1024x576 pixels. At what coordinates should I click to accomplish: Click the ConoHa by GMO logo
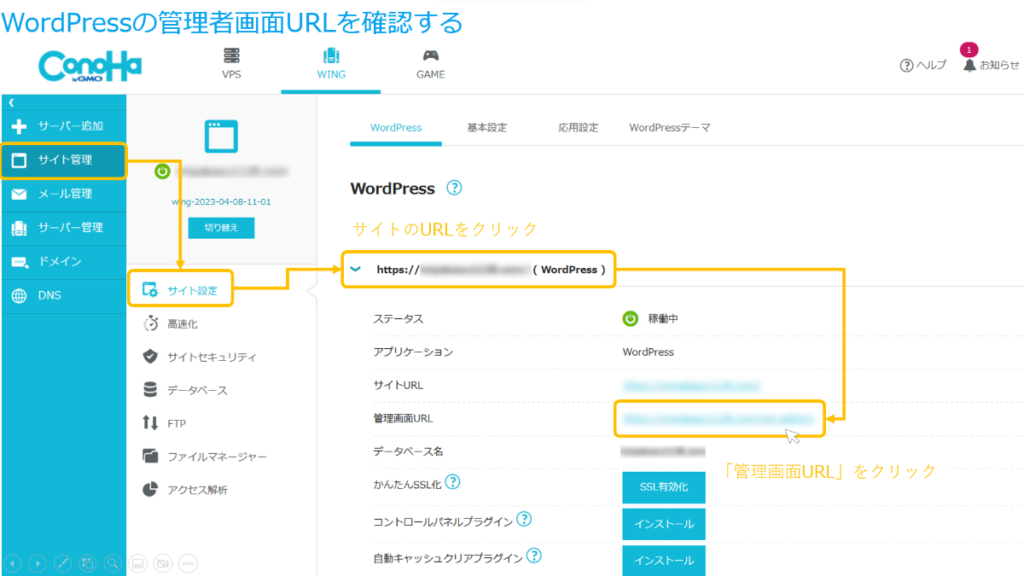90,66
